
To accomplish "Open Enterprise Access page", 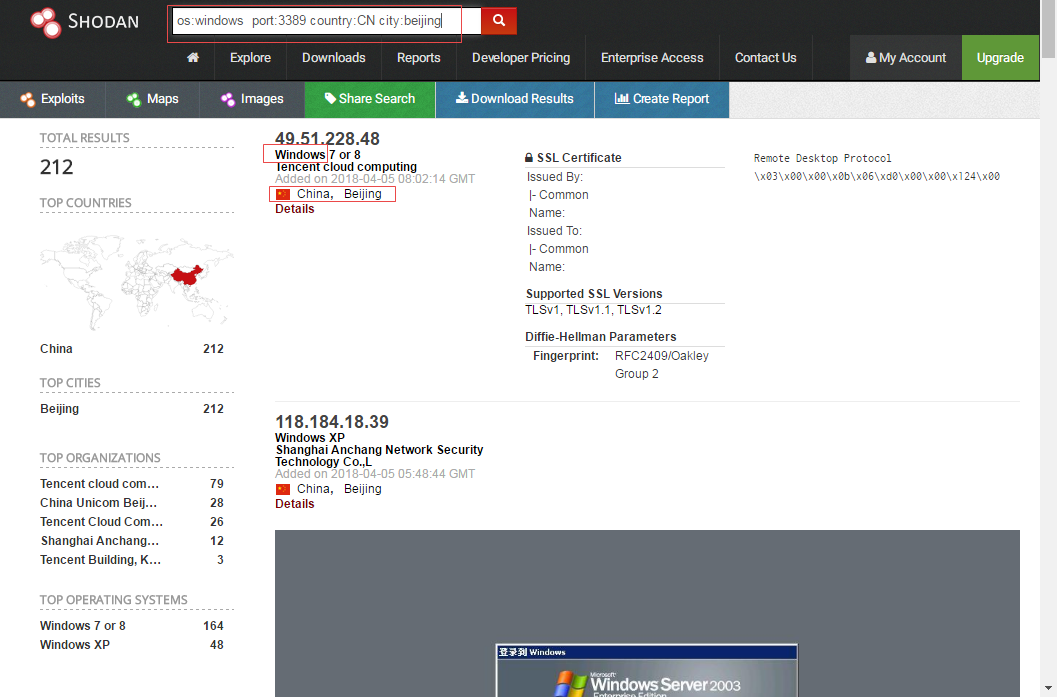I will (x=652, y=58).
